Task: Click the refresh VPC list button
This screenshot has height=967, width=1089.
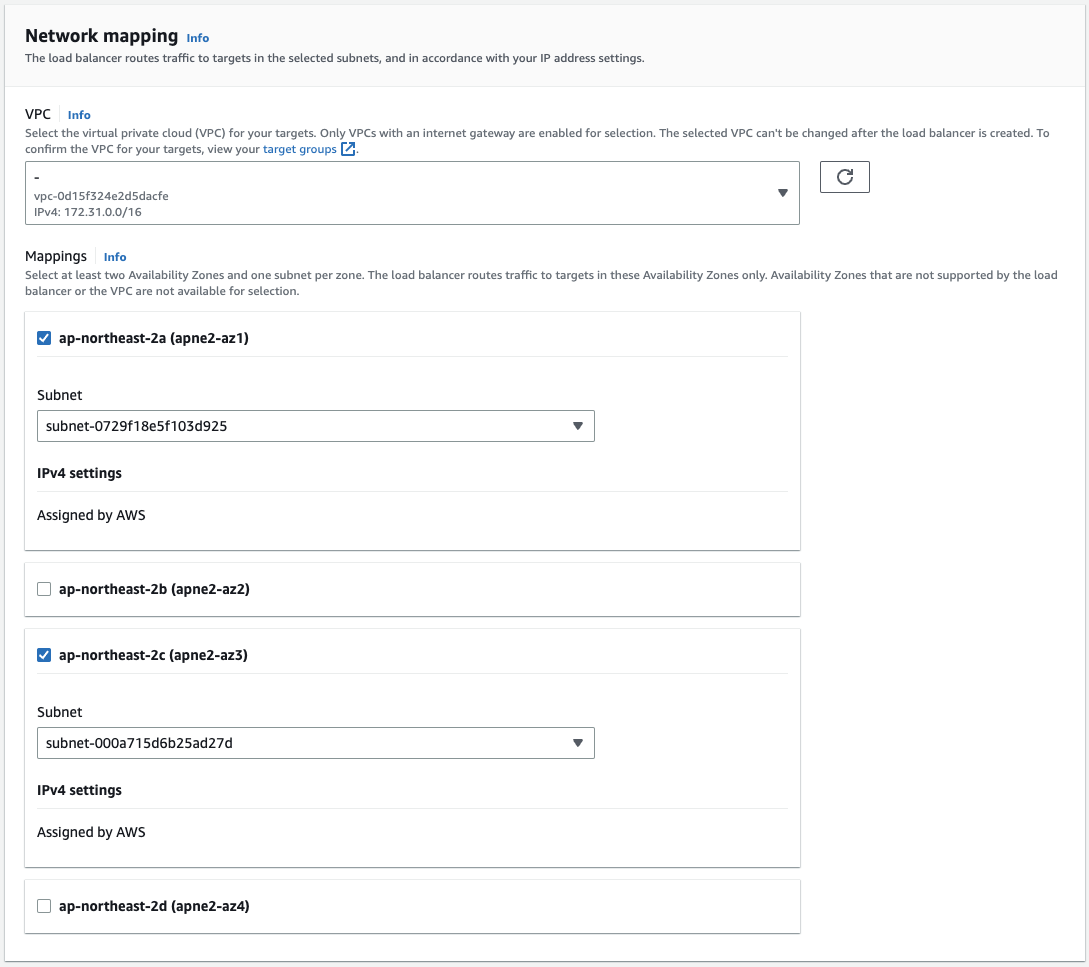Action: click(x=844, y=177)
